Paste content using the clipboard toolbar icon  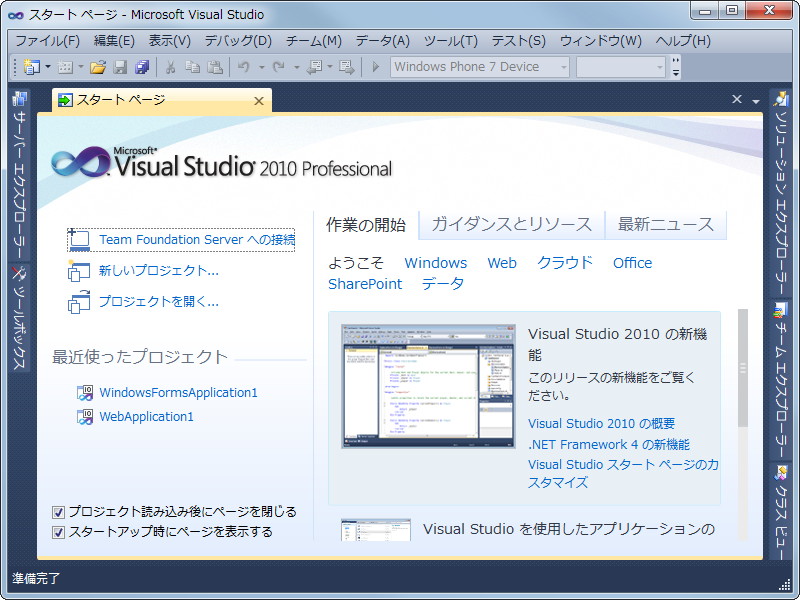(213, 67)
